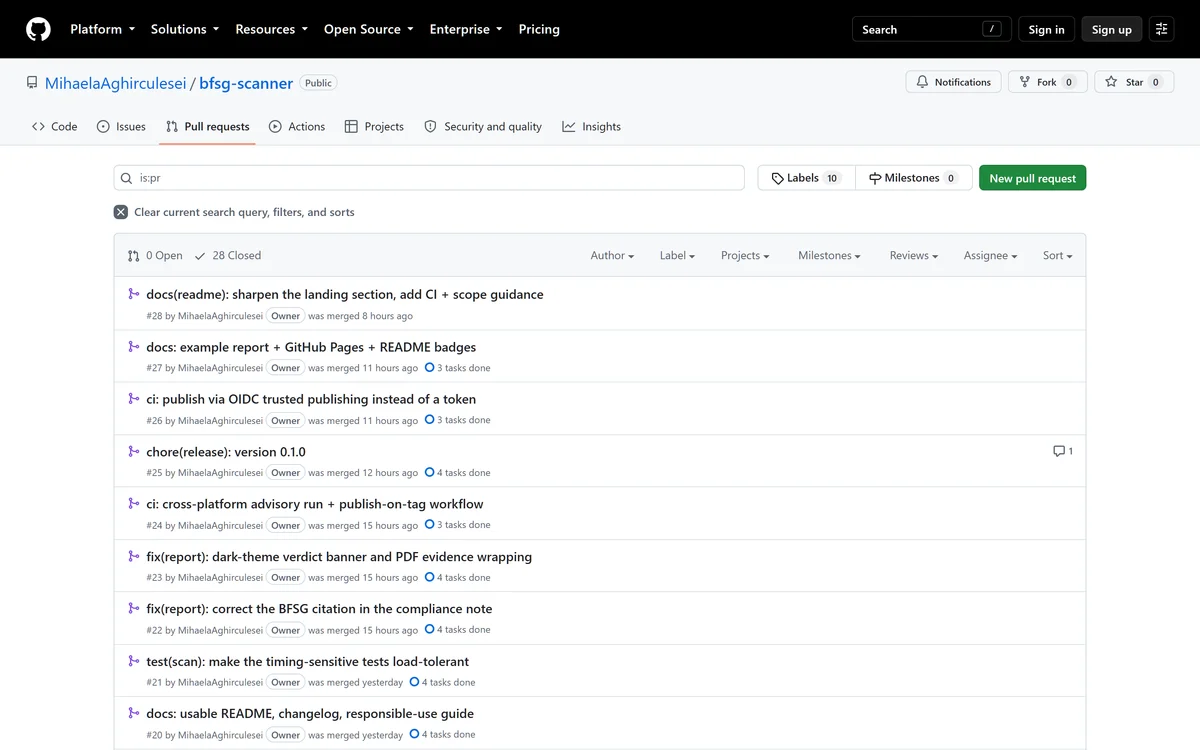The width and height of the screenshot is (1200, 750).
Task: Switch to the Code tab
Action: pos(54,126)
